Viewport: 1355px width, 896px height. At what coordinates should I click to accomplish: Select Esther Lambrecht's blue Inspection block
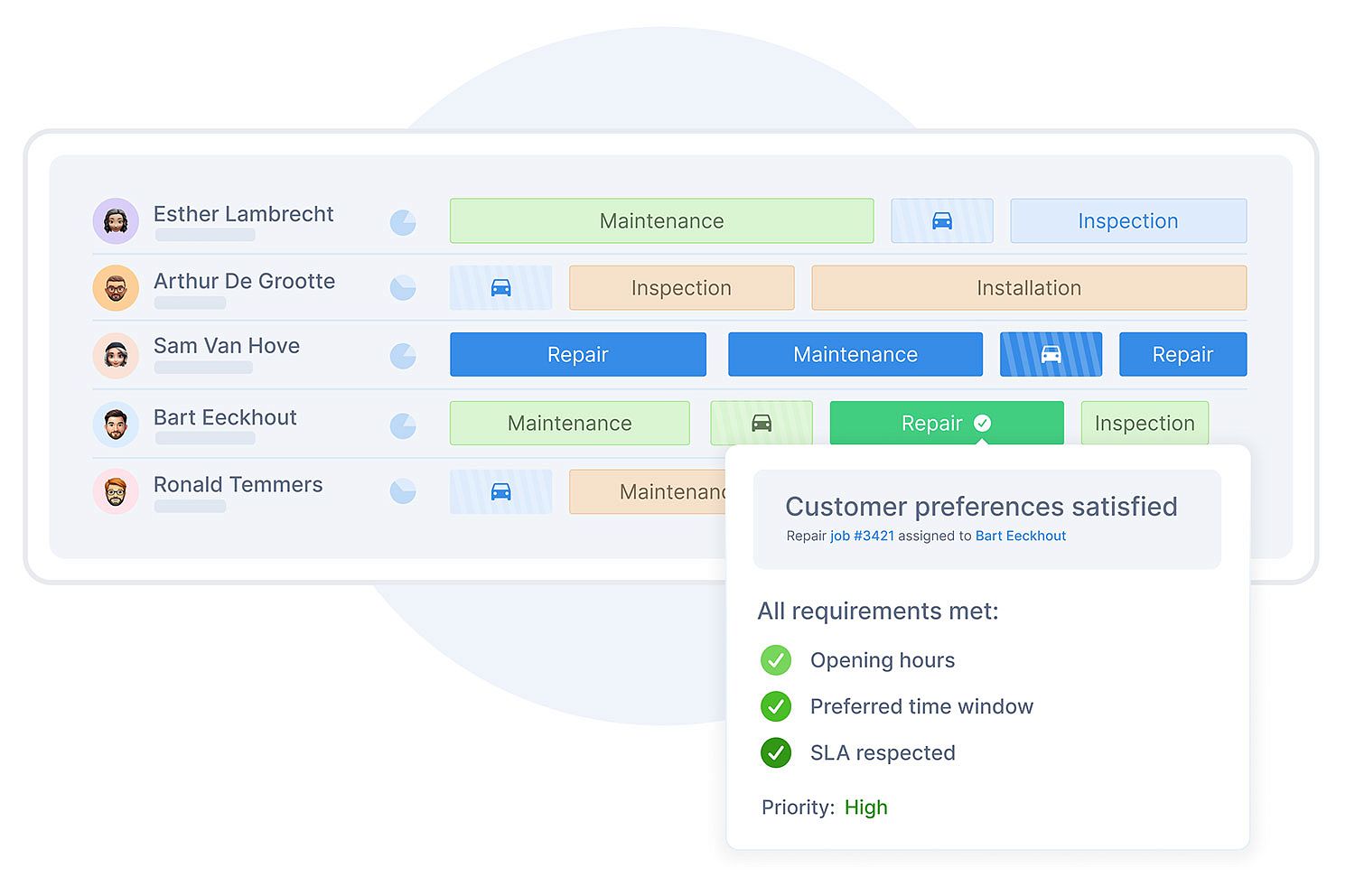point(1127,221)
